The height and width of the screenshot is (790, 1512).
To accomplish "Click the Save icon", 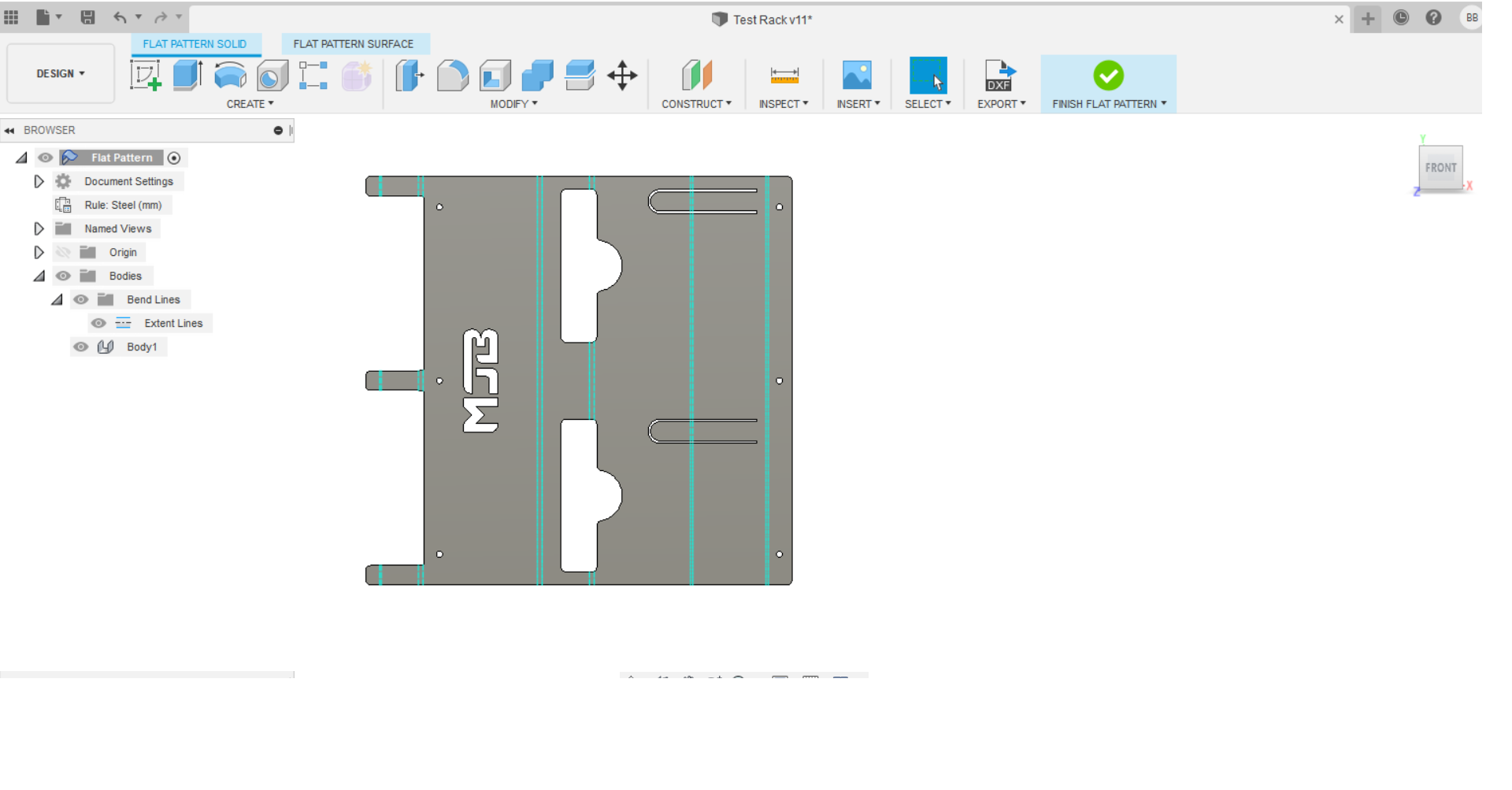I will pyautogui.click(x=87, y=17).
